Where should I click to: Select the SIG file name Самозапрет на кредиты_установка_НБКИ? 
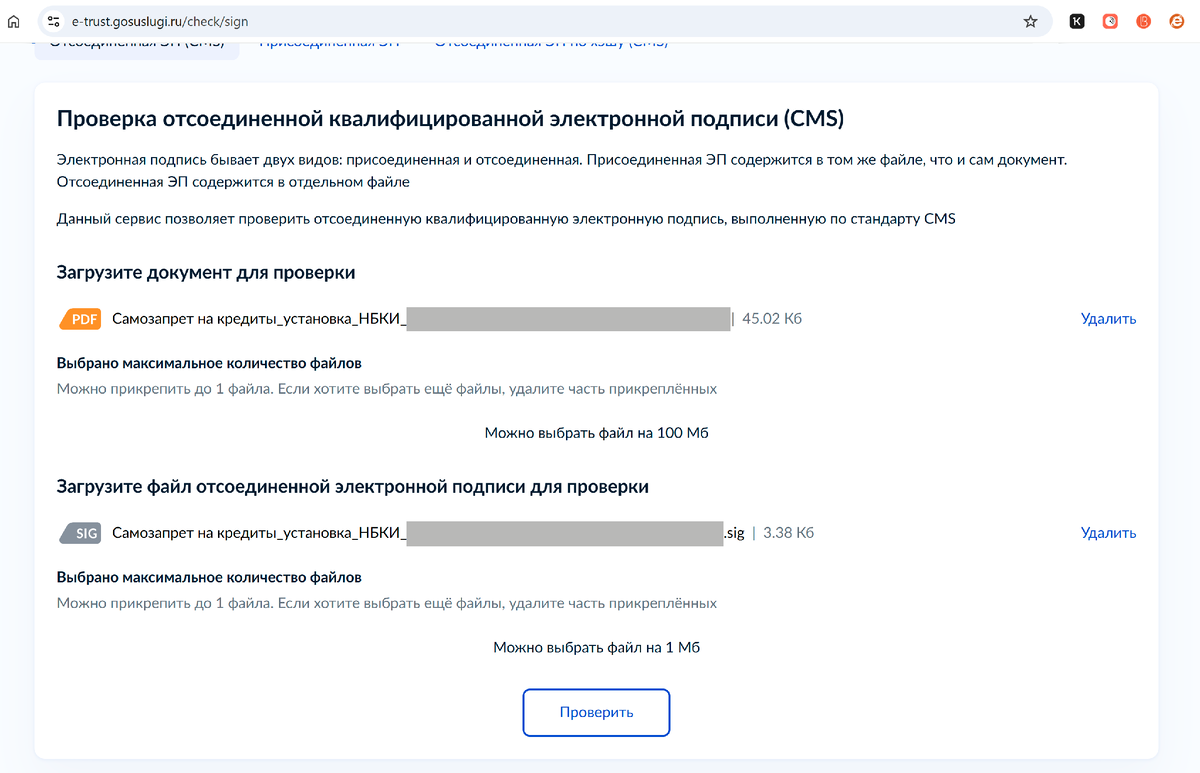(259, 533)
